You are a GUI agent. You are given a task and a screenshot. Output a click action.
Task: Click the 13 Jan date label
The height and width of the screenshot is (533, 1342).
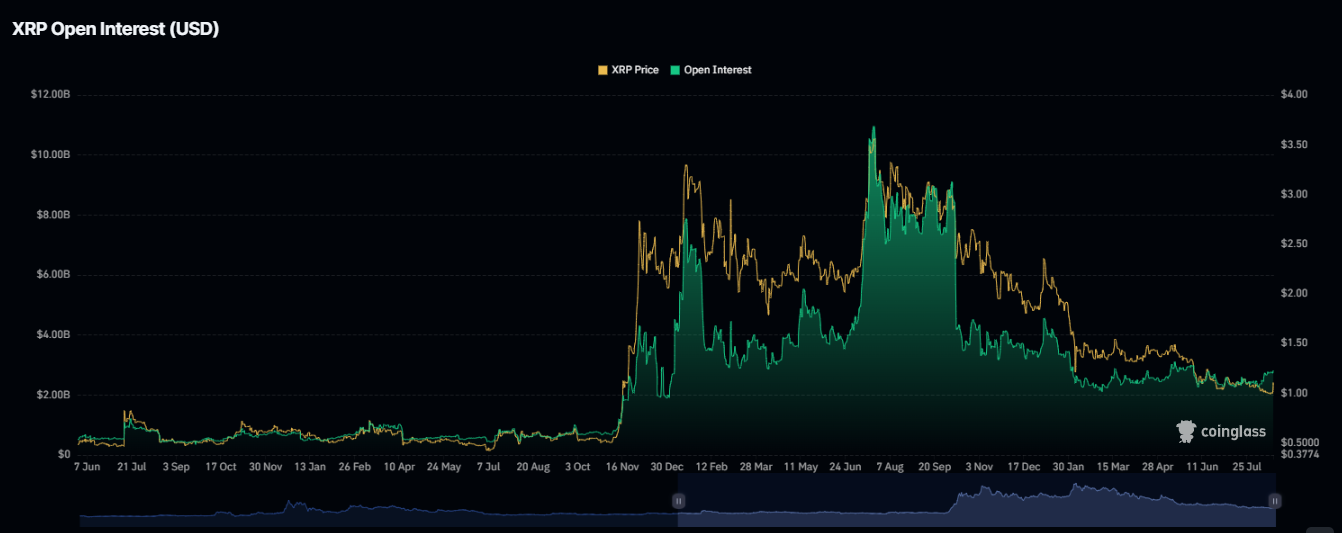(309, 467)
